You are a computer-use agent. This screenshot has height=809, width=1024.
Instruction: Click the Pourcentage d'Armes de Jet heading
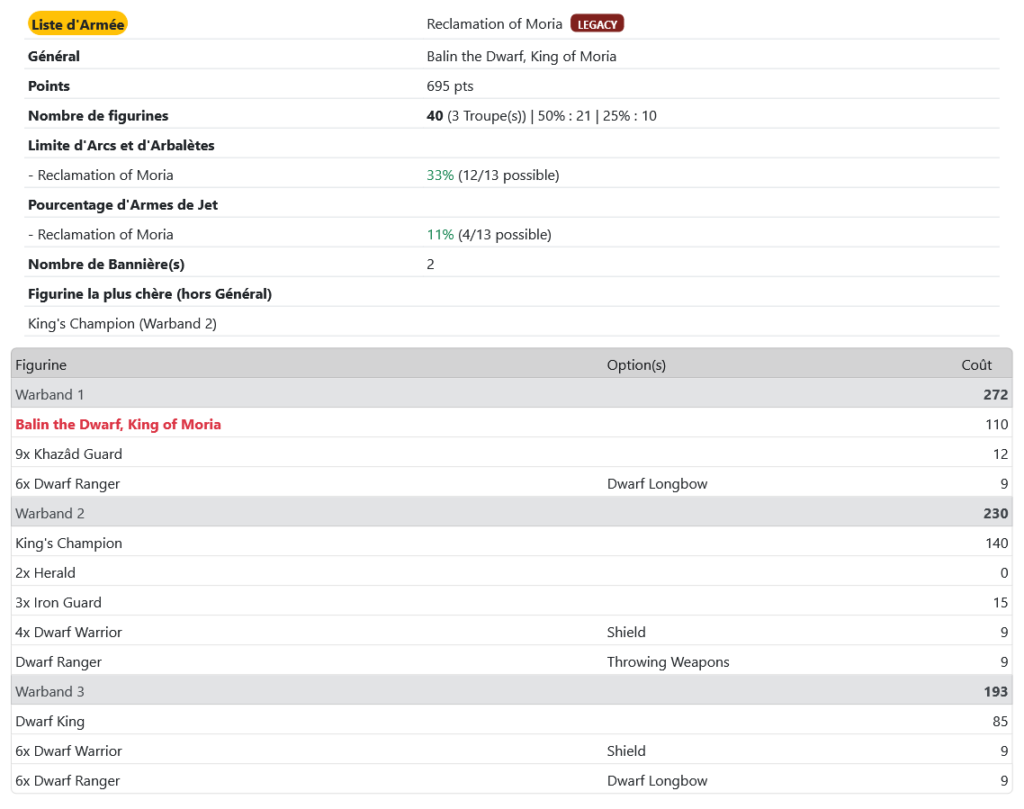123,205
